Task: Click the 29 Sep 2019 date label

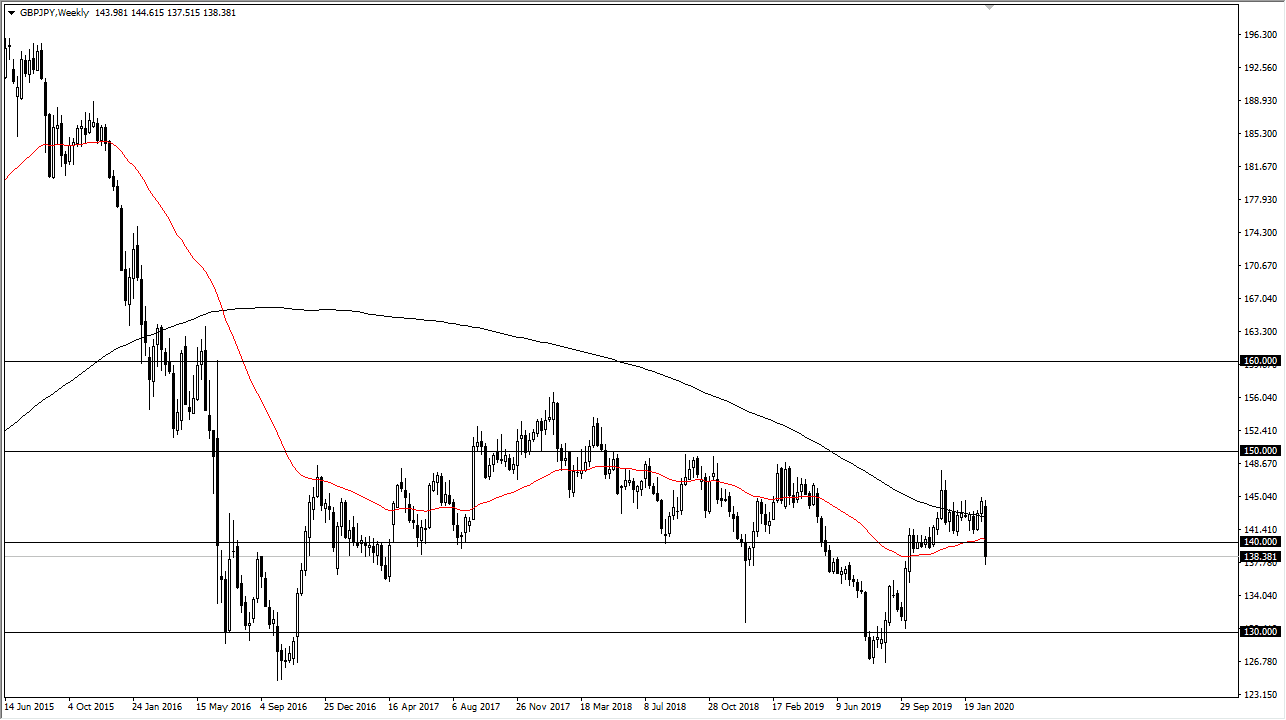Action: (926, 707)
